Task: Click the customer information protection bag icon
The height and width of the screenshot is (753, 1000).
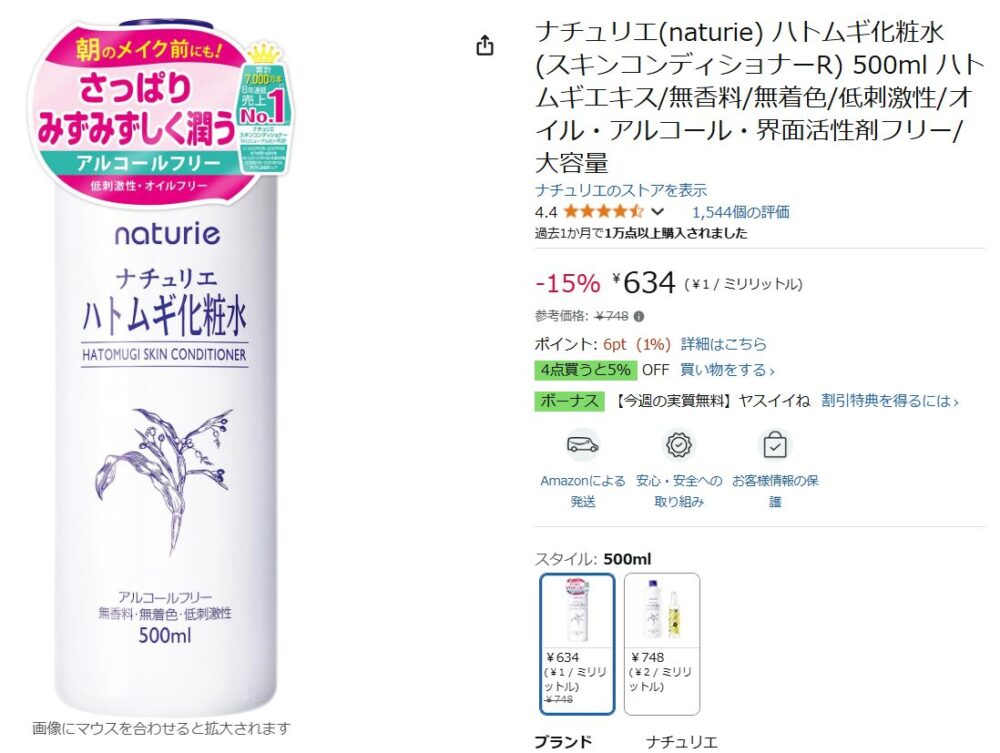Action: [775, 445]
